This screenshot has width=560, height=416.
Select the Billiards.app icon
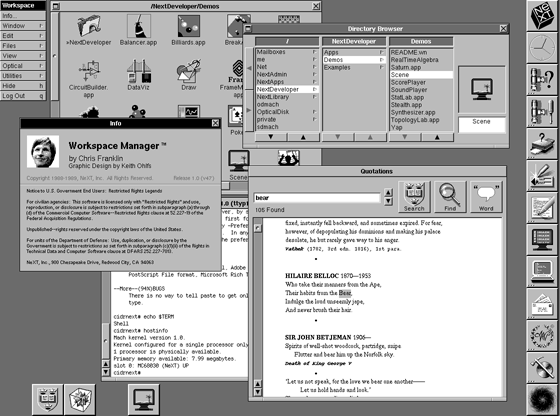[188, 26]
